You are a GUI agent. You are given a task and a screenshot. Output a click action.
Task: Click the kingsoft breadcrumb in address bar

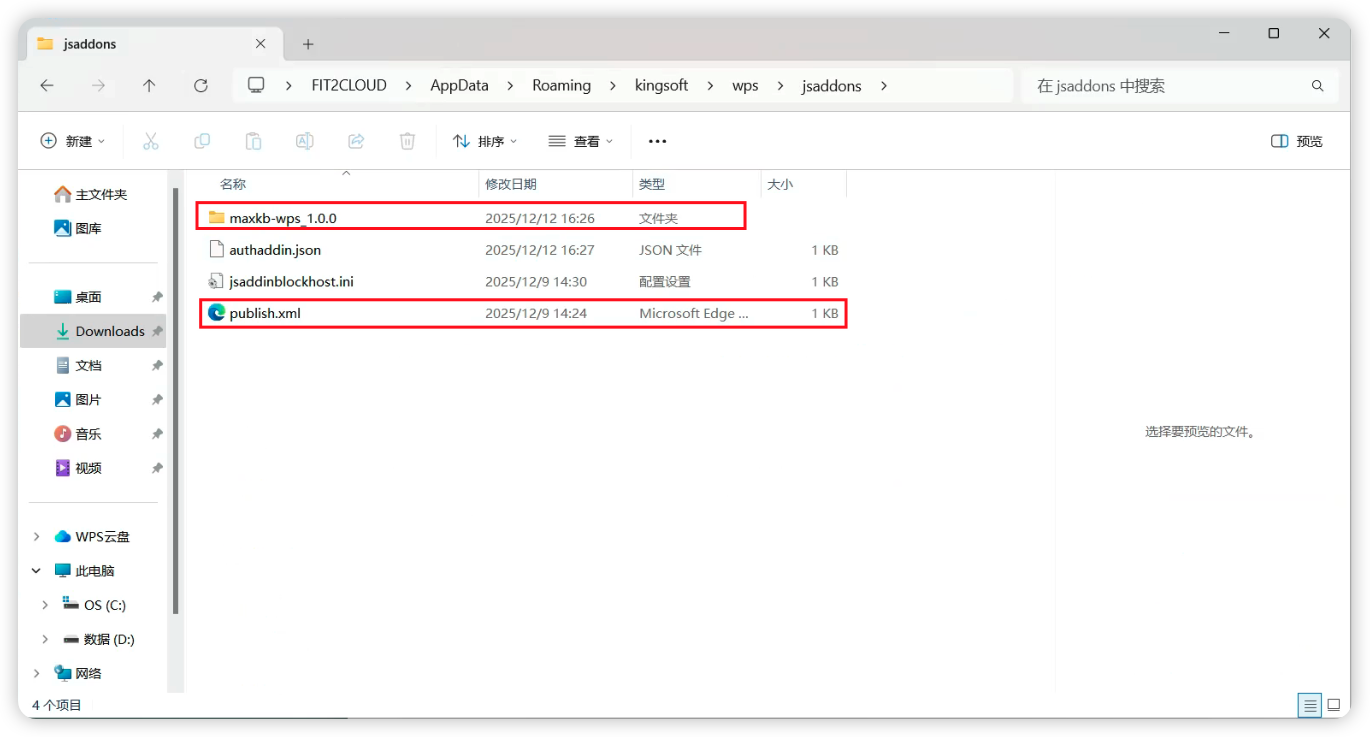click(661, 86)
